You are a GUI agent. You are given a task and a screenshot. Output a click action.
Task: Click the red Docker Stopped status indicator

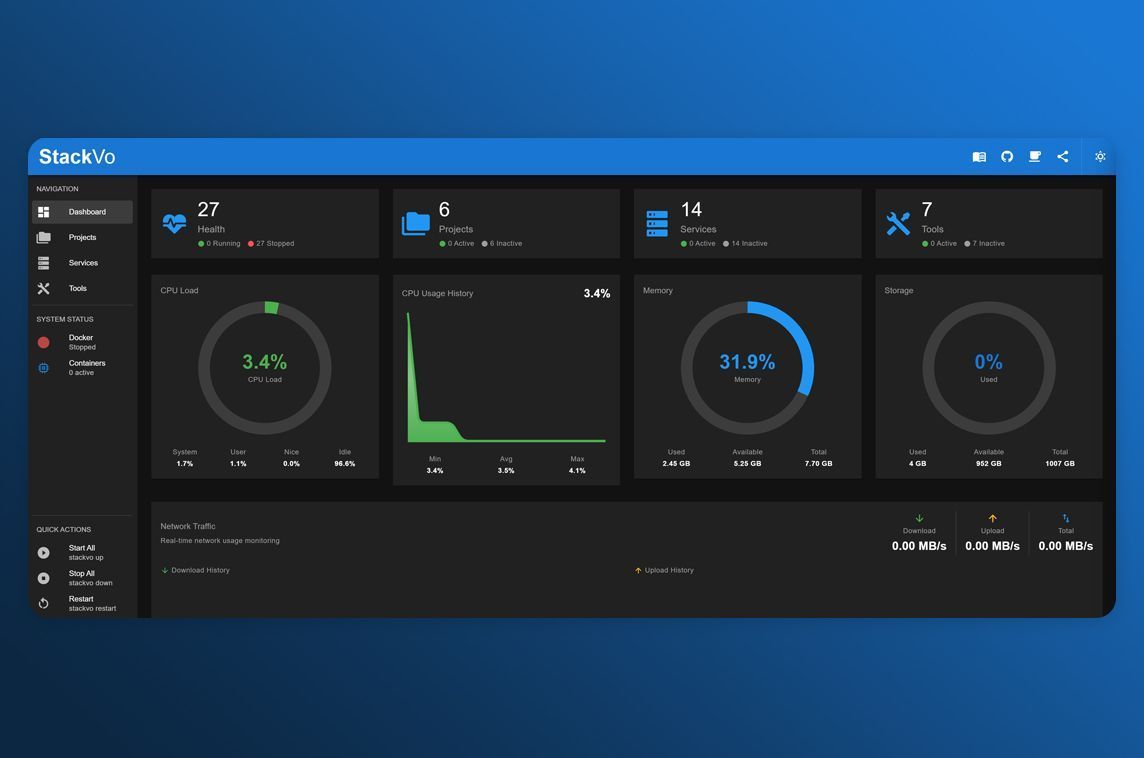pyautogui.click(x=44, y=343)
